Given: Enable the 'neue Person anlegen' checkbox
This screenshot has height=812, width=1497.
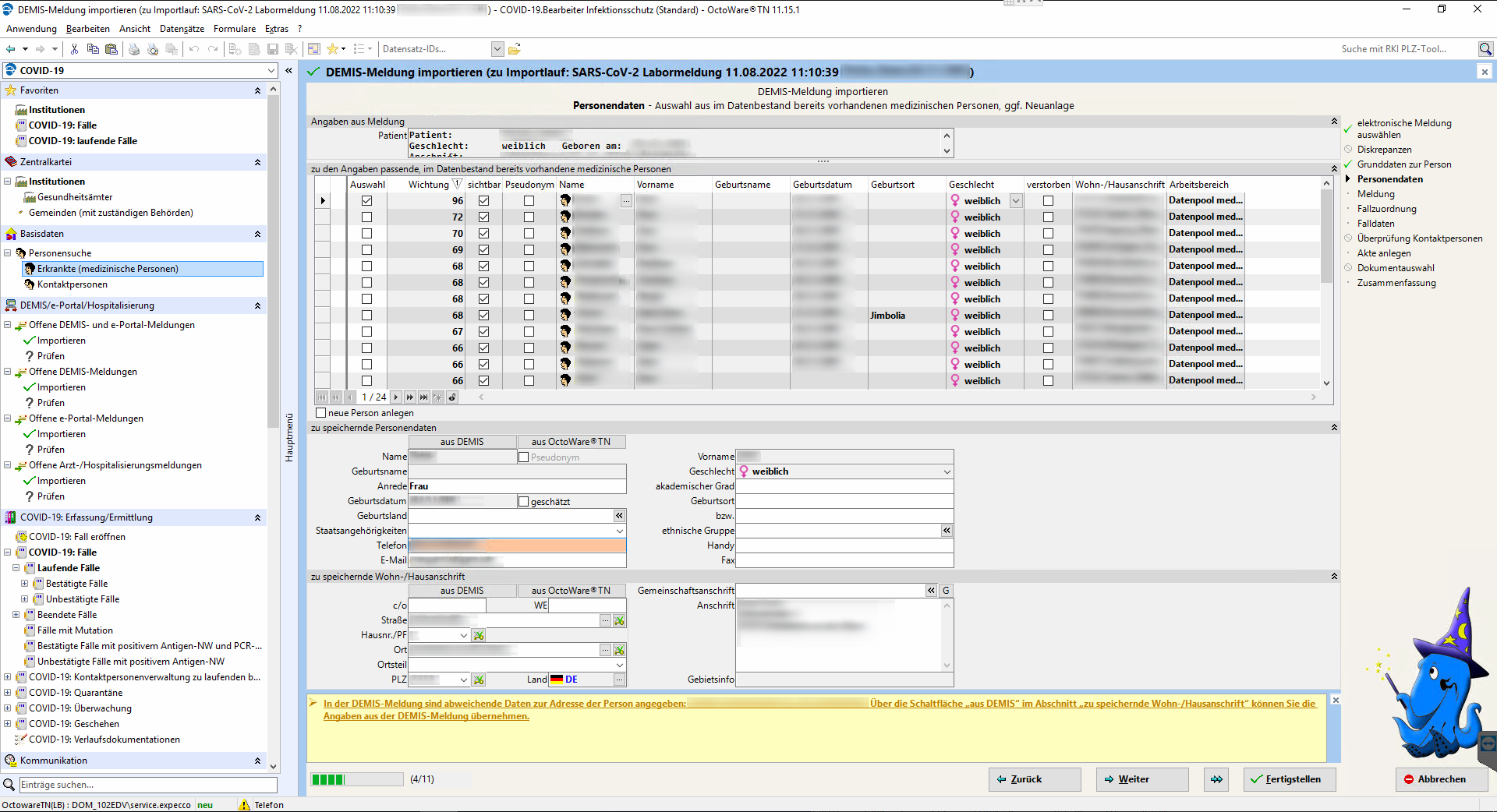Looking at the screenshot, I should pos(321,413).
